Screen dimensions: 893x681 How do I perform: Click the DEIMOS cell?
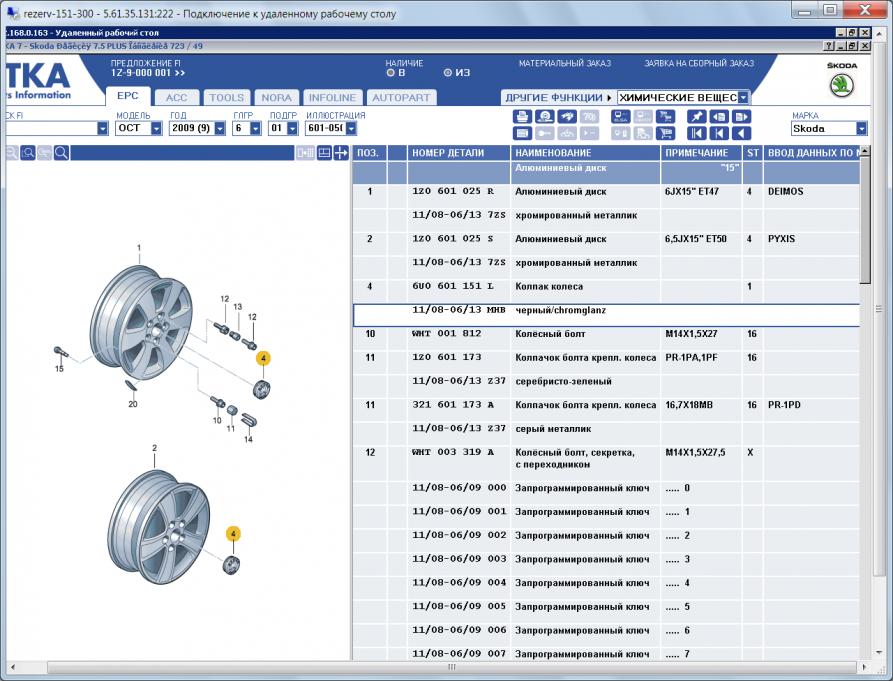click(785, 191)
